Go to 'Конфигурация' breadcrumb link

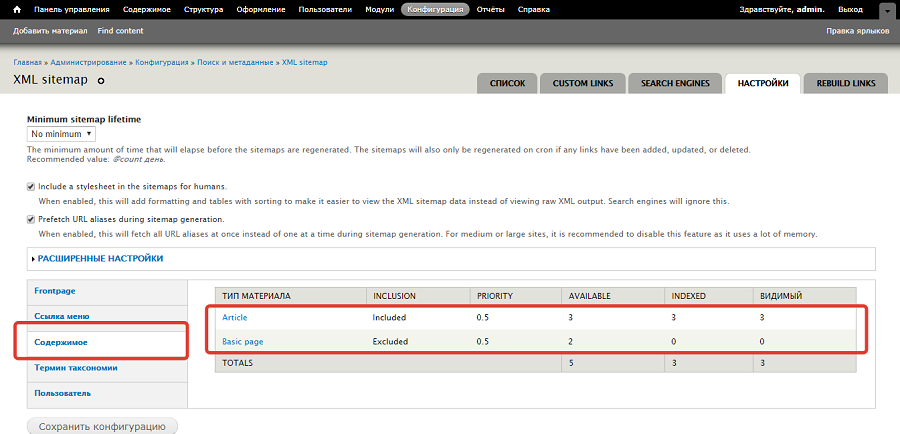(x=162, y=63)
